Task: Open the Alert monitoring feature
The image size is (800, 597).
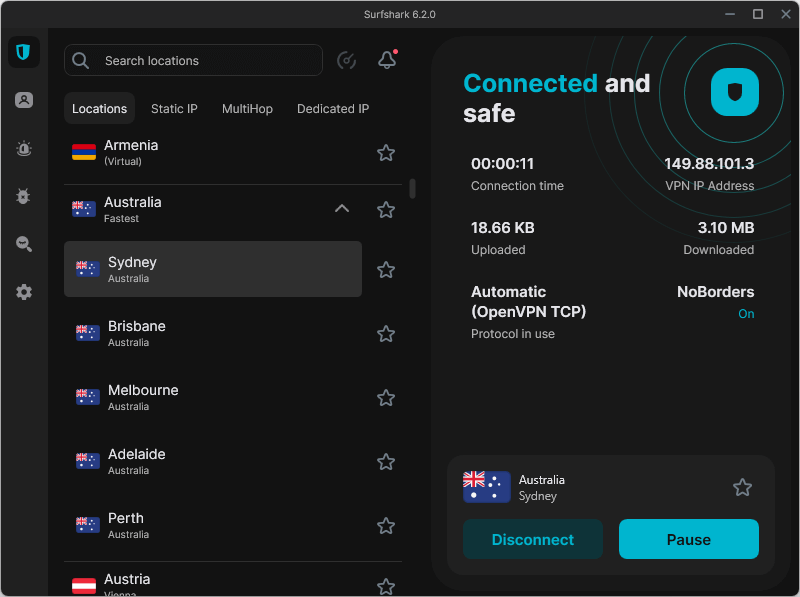Action: click(23, 148)
